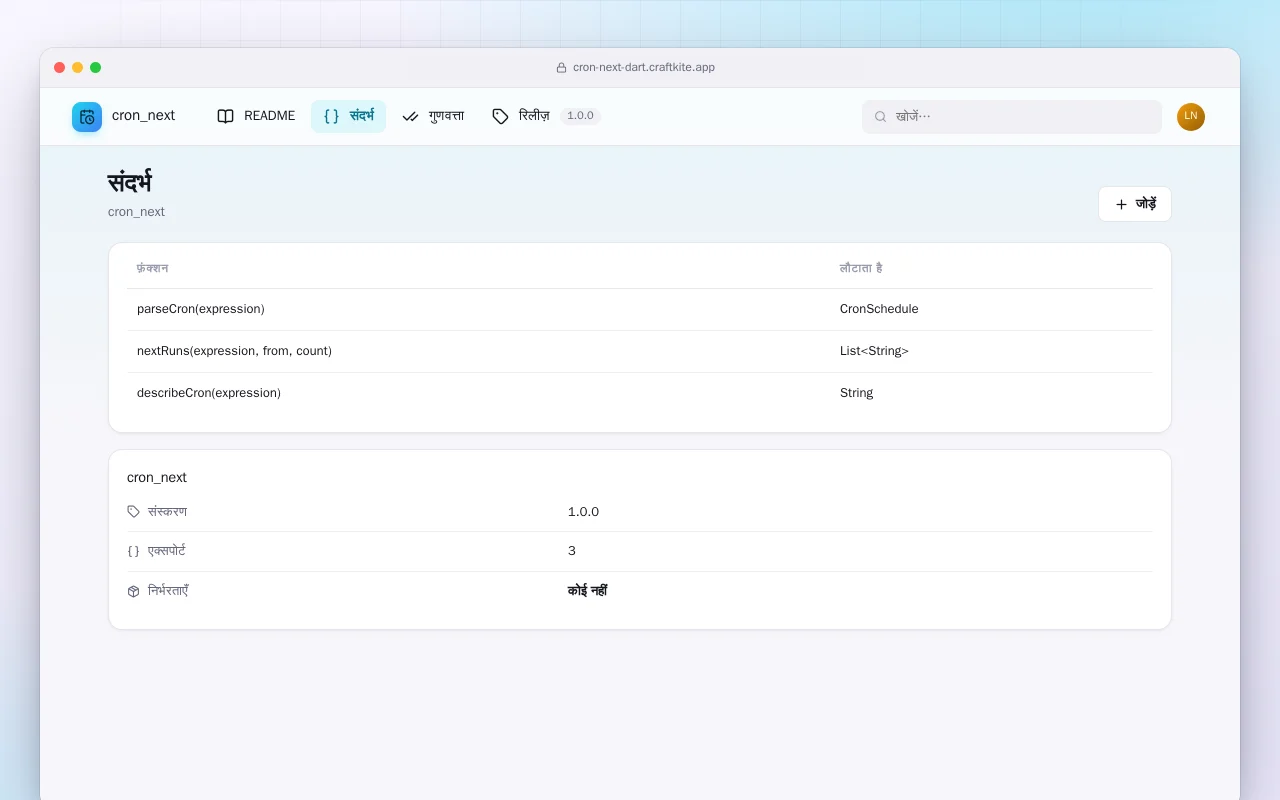Switch to the संदर्भ tab

coord(348,116)
